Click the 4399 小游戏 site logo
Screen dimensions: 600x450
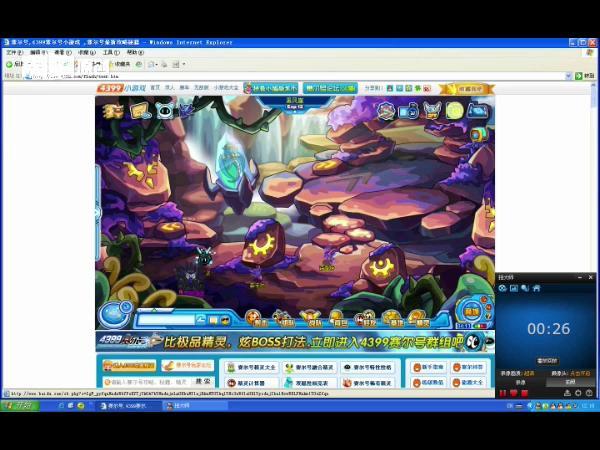click(121, 88)
